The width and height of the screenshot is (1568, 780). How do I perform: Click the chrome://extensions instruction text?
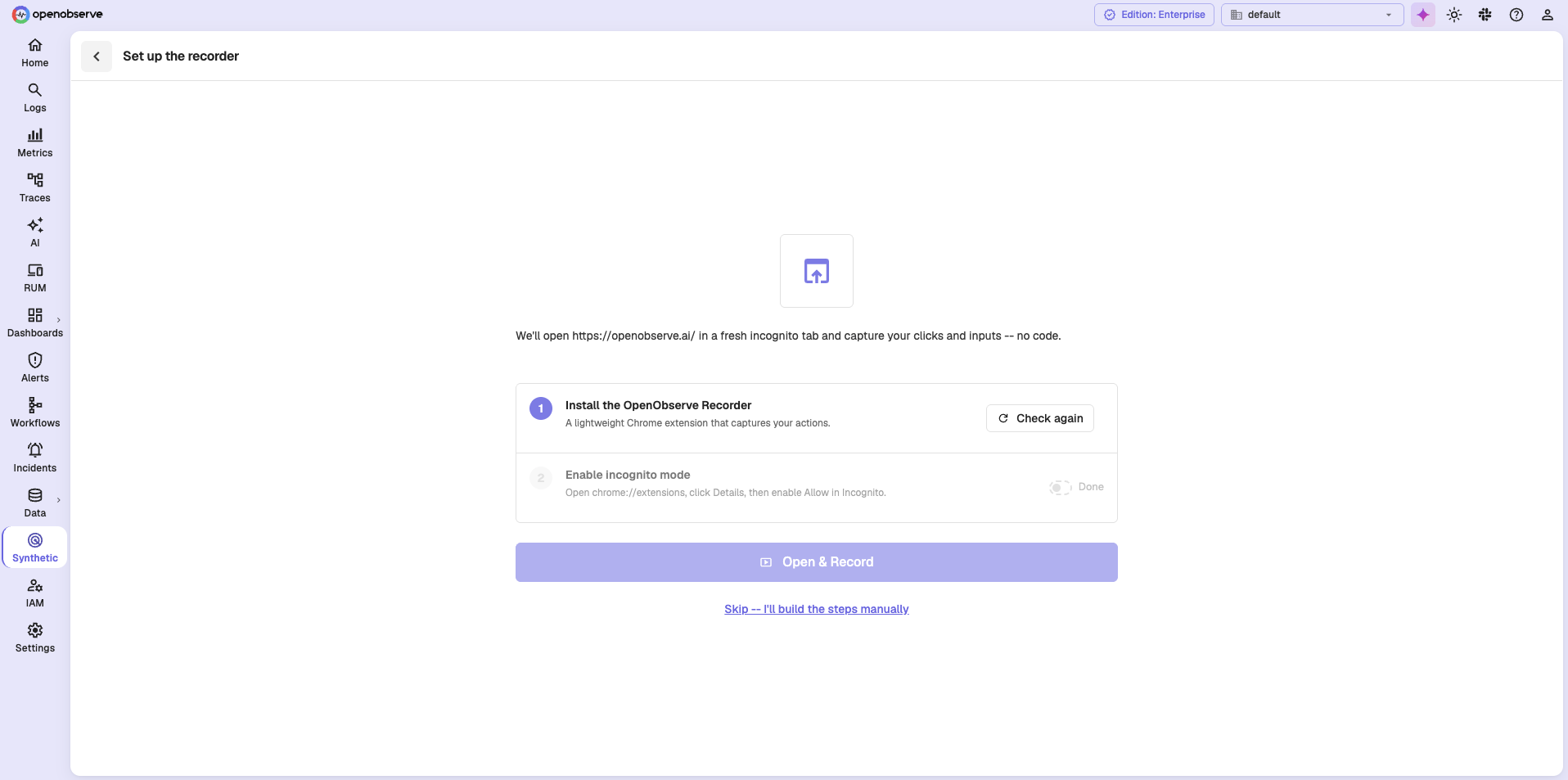click(x=726, y=493)
